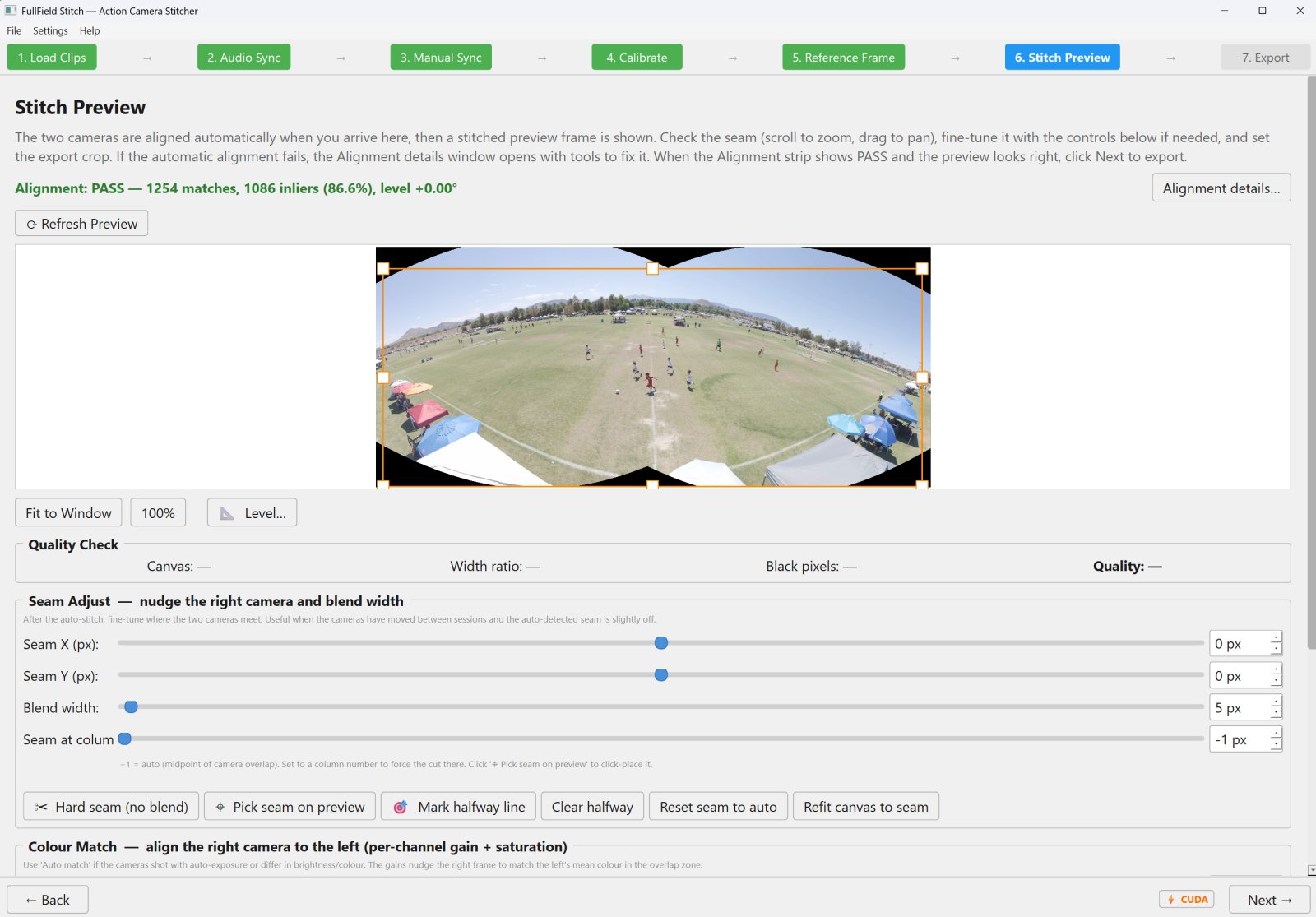Click Fit to Window button
1316x917 pixels.
(x=68, y=513)
